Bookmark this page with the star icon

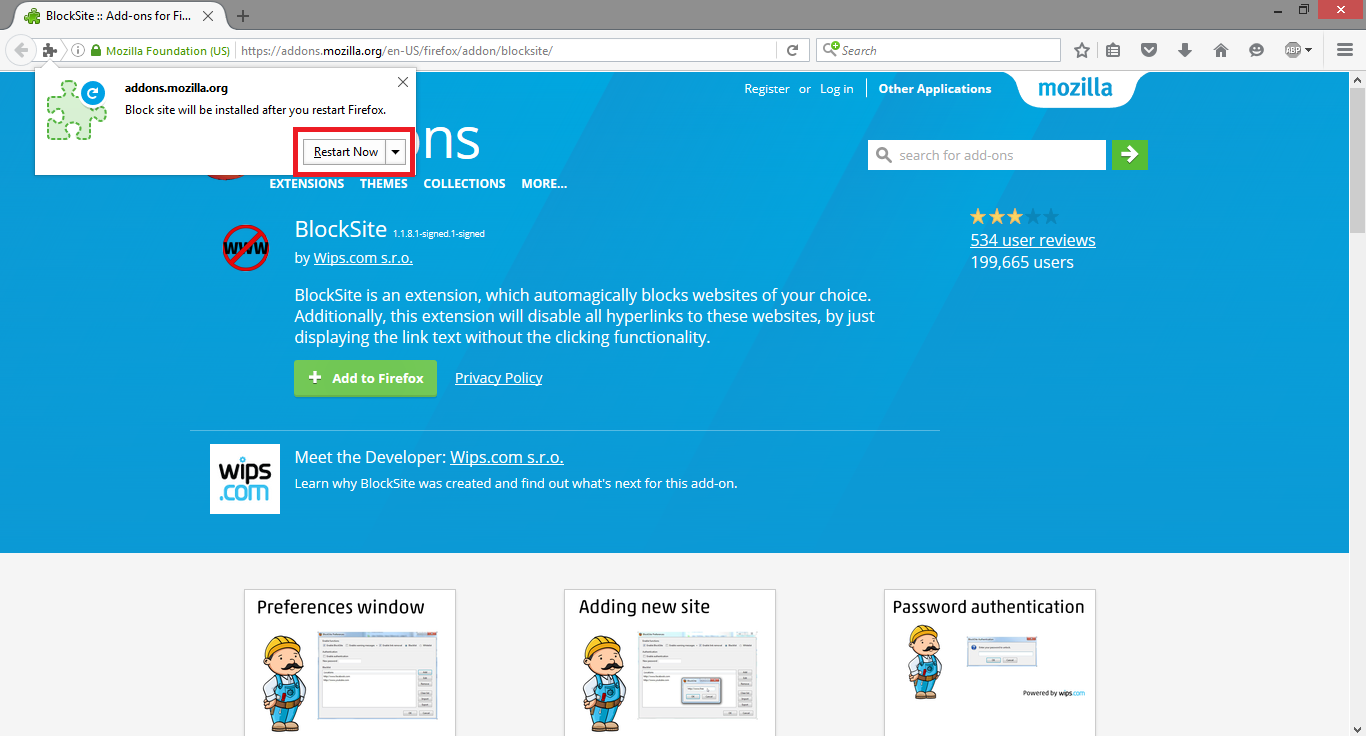click(1081, 50)
